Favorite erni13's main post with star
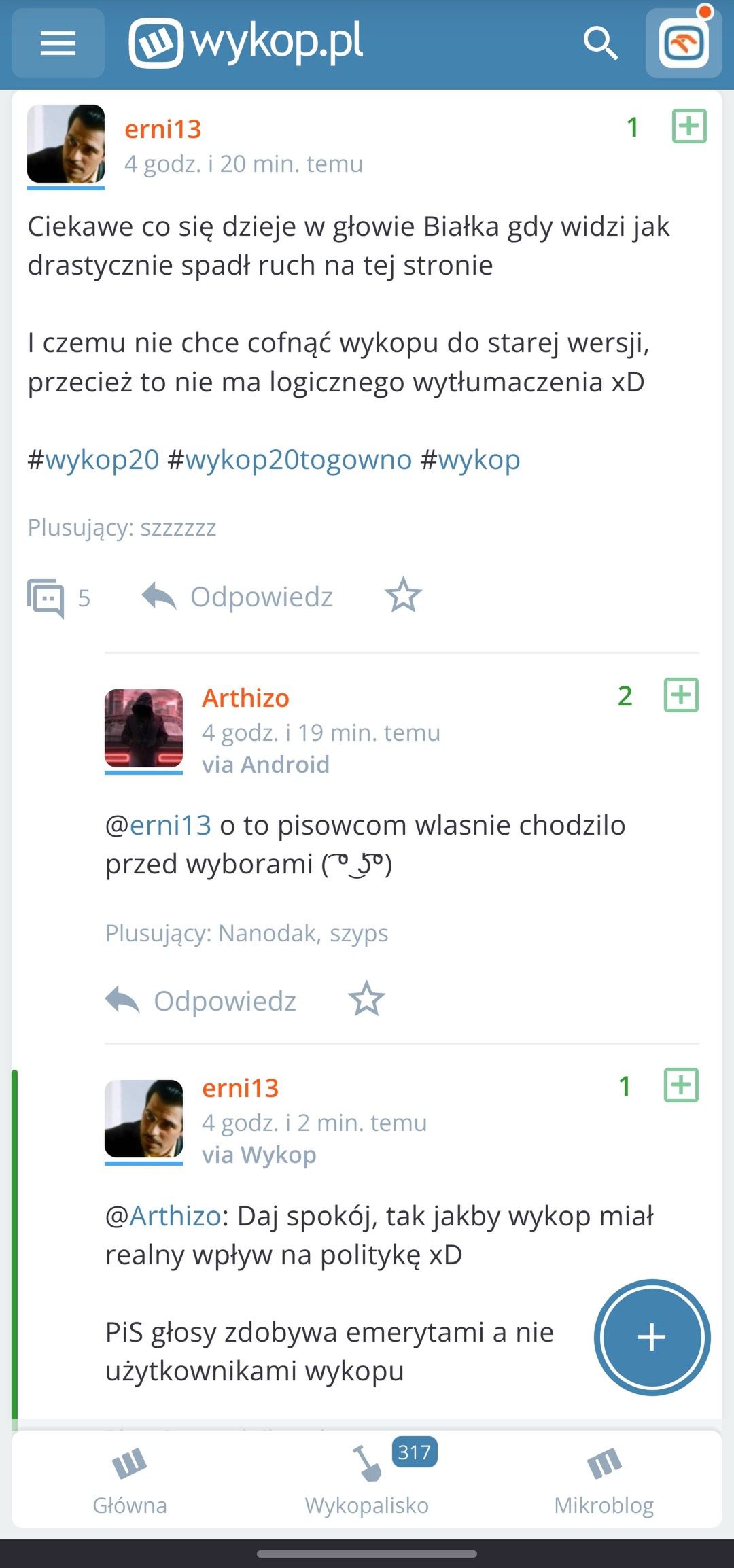The image size is (734, 1568). pos(403,596)
